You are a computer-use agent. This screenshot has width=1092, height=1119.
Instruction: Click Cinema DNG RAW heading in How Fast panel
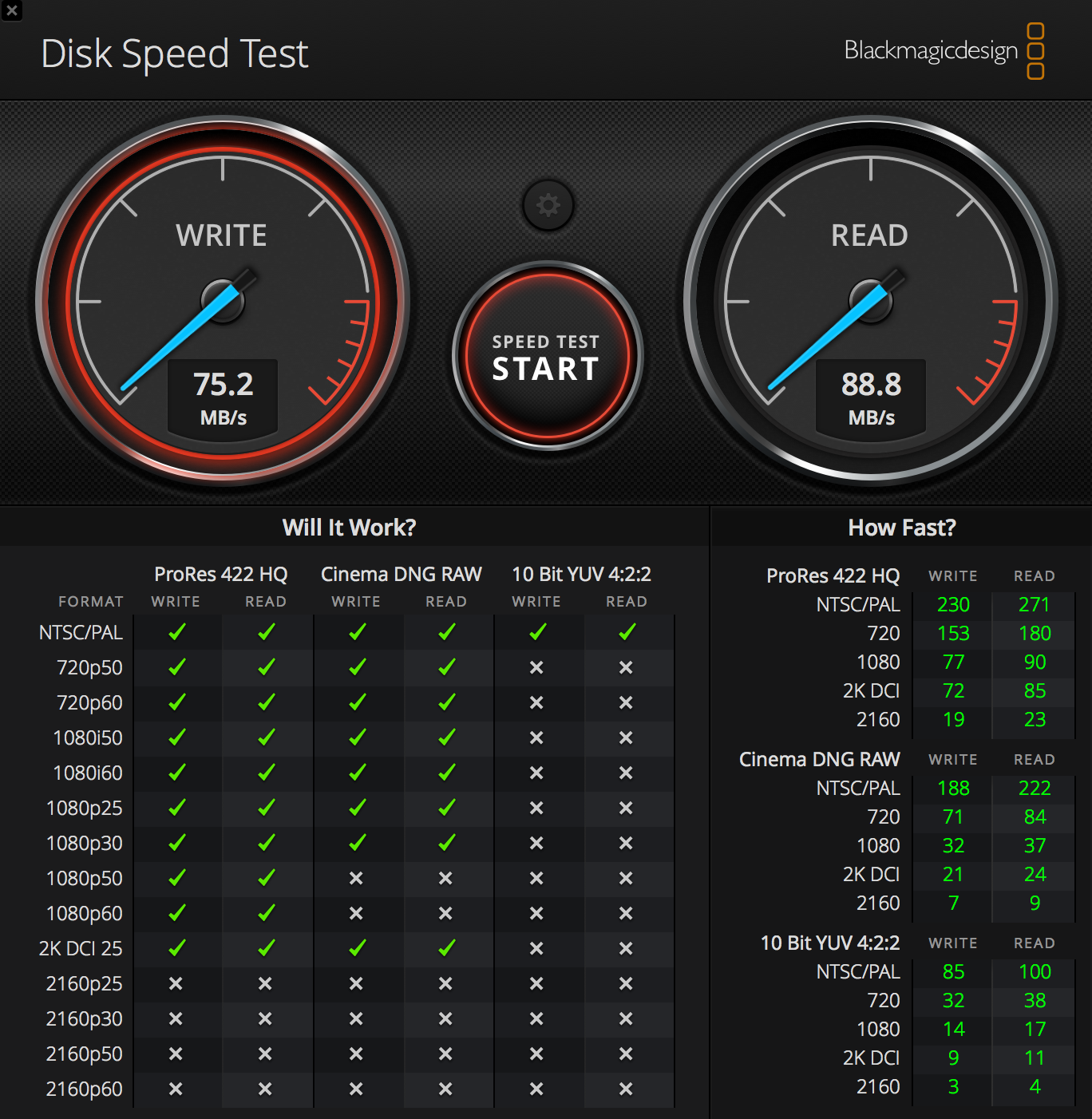point(820,760)
